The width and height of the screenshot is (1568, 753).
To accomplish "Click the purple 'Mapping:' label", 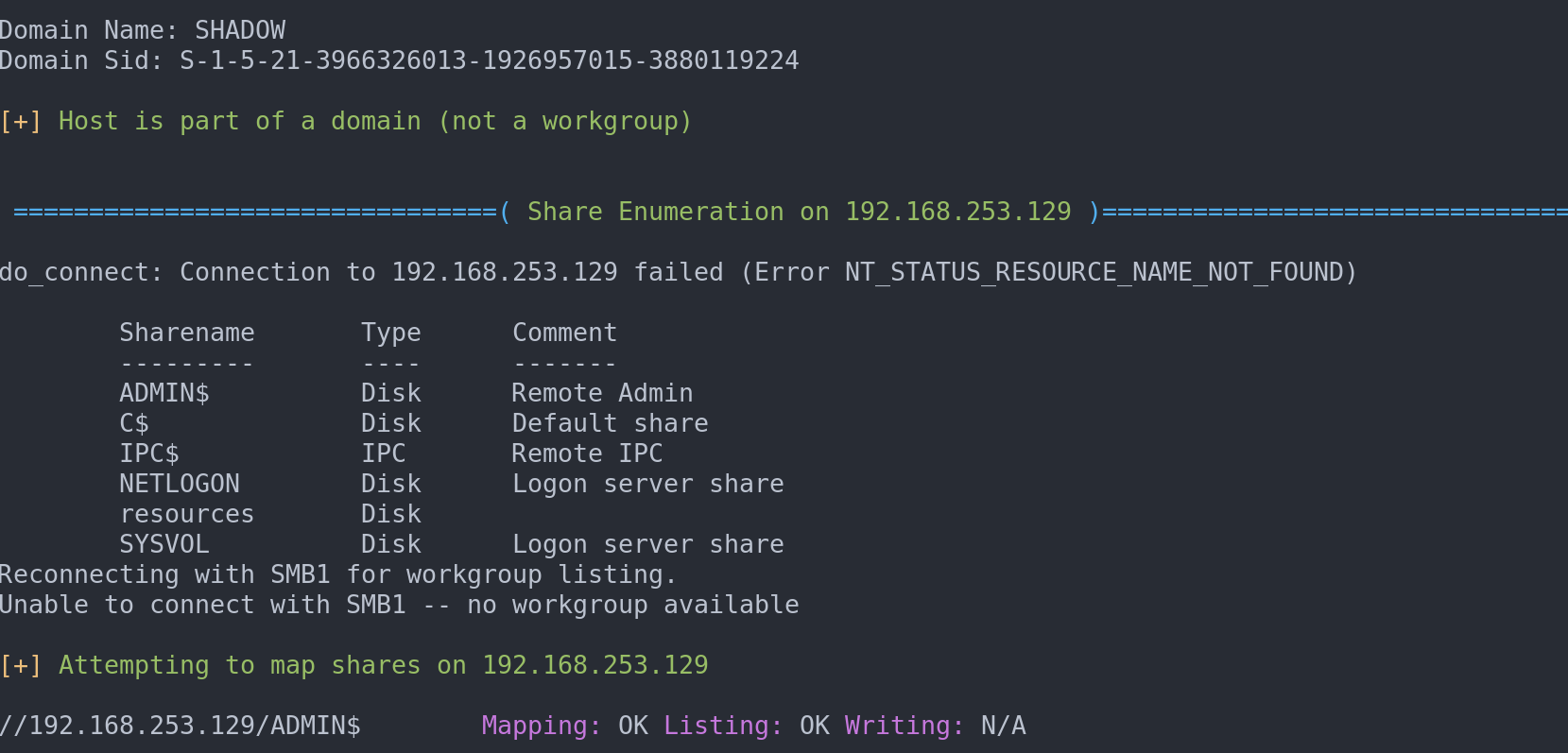I will (x=542, y=727).
